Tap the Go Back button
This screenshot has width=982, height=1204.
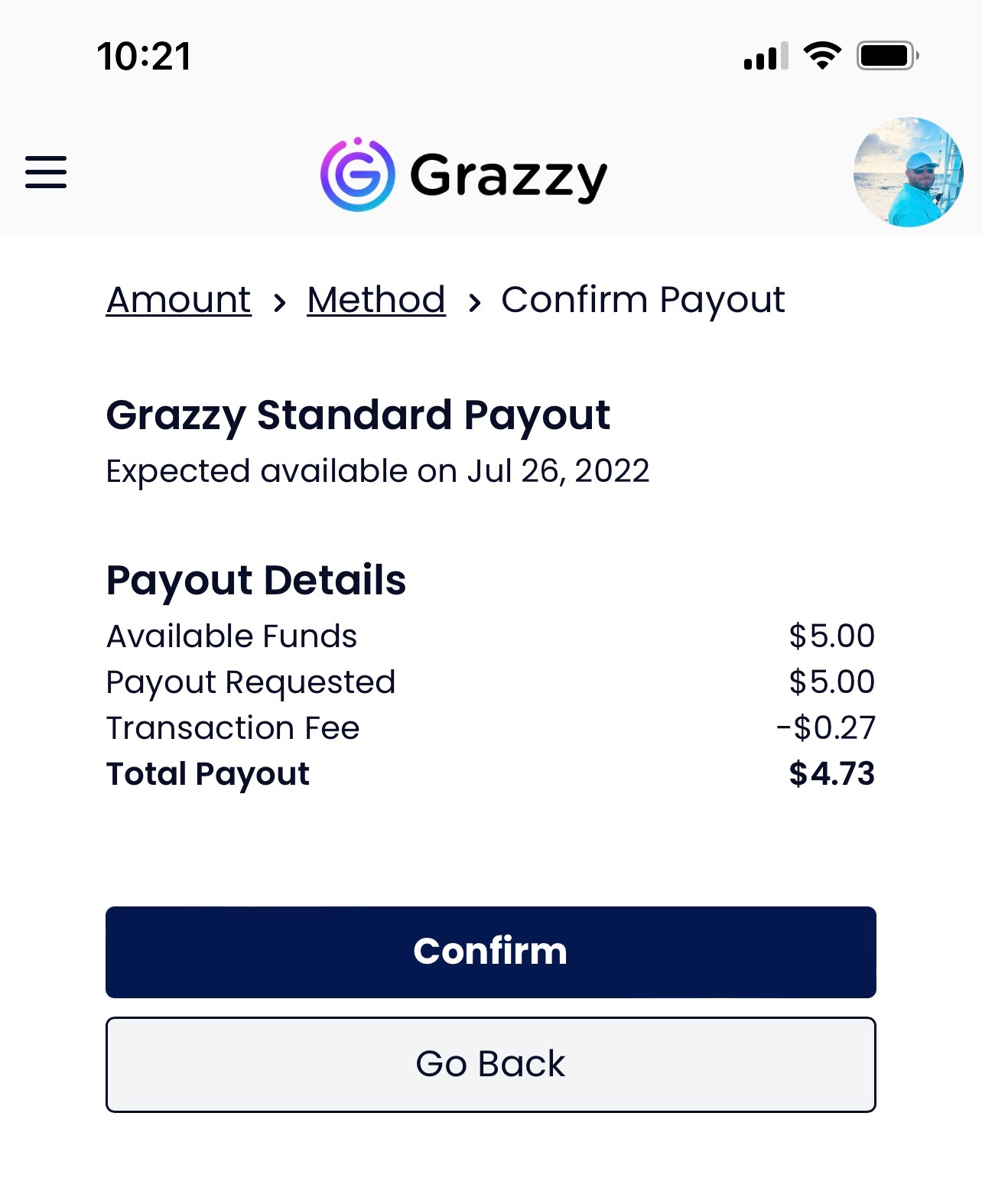[x=491, y=1064]
